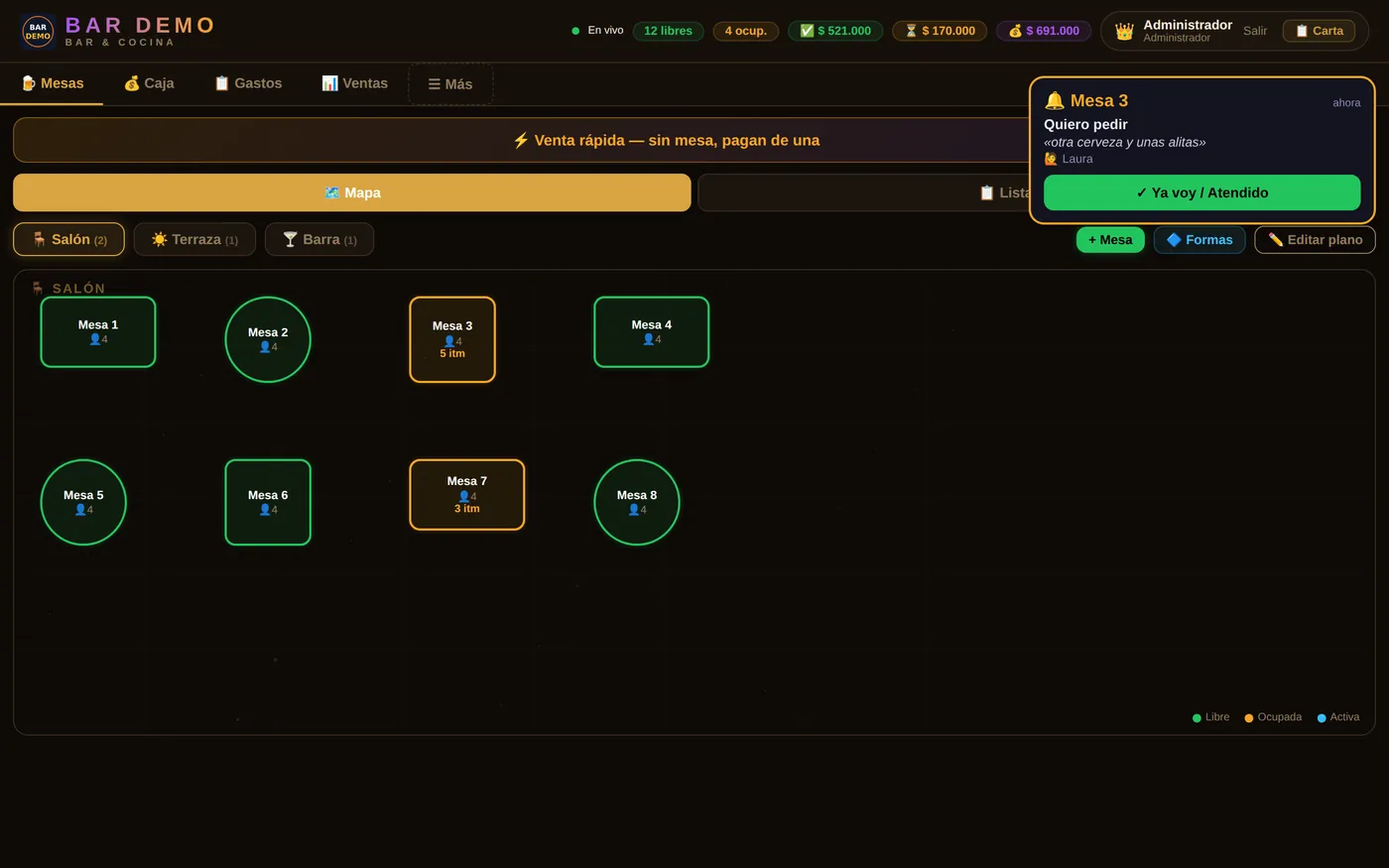
Task: Open the Caja tab
Action: click(x=149, y=83)
